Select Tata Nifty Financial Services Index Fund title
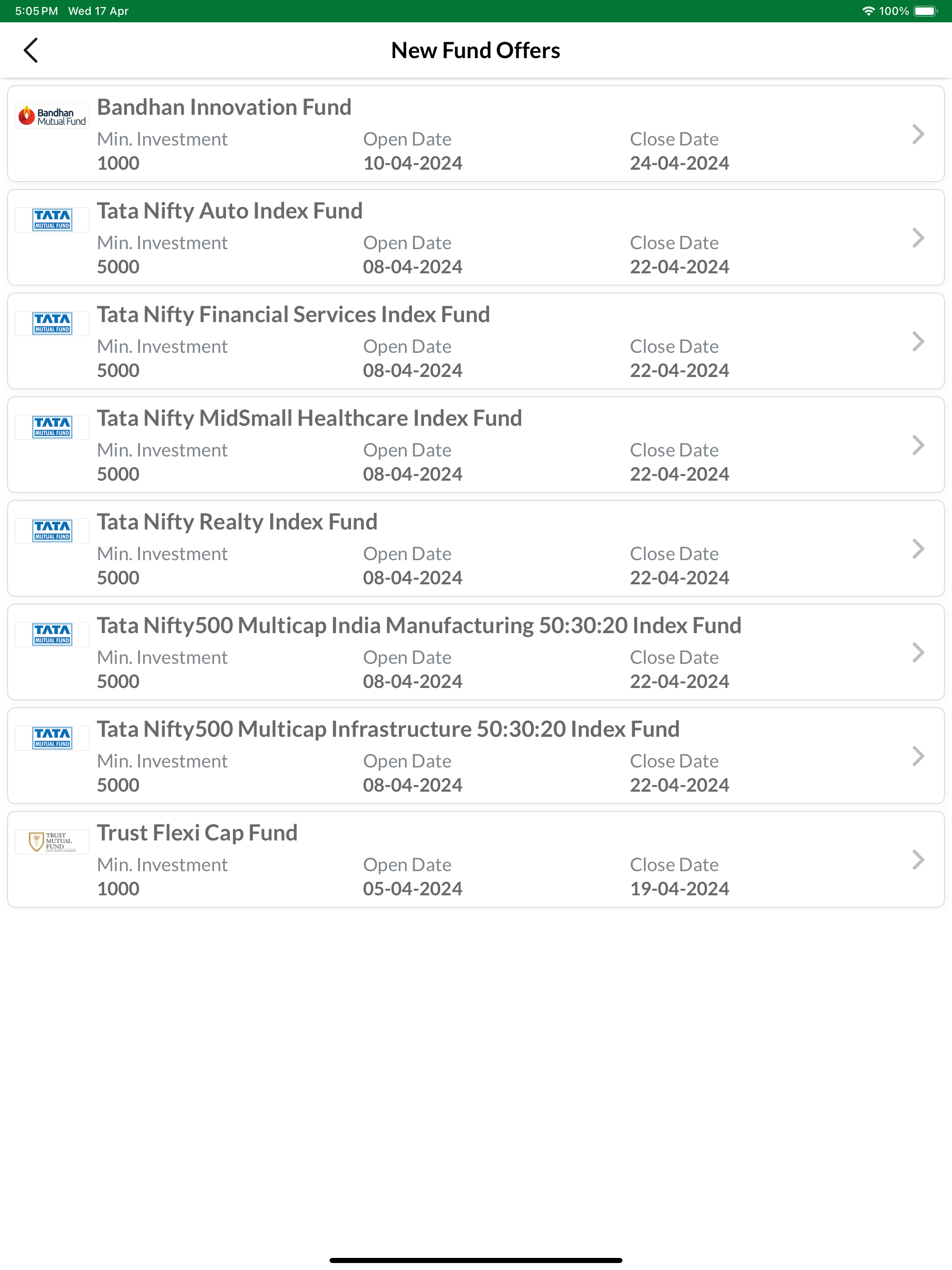This screenshot has width=952, height=1270. tap(293, 315)
